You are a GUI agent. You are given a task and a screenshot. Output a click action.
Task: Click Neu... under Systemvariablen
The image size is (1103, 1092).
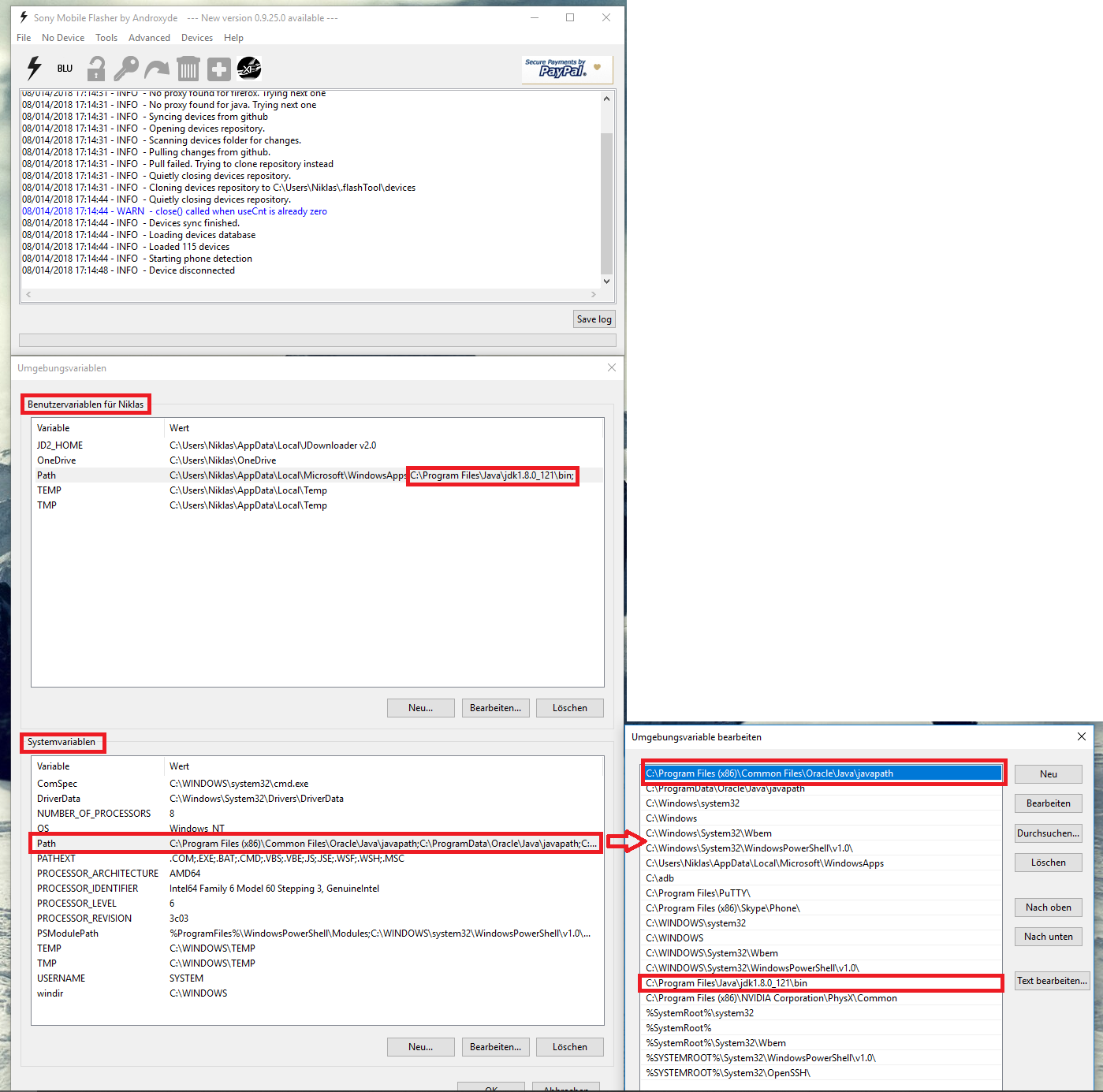[420, 1047]
